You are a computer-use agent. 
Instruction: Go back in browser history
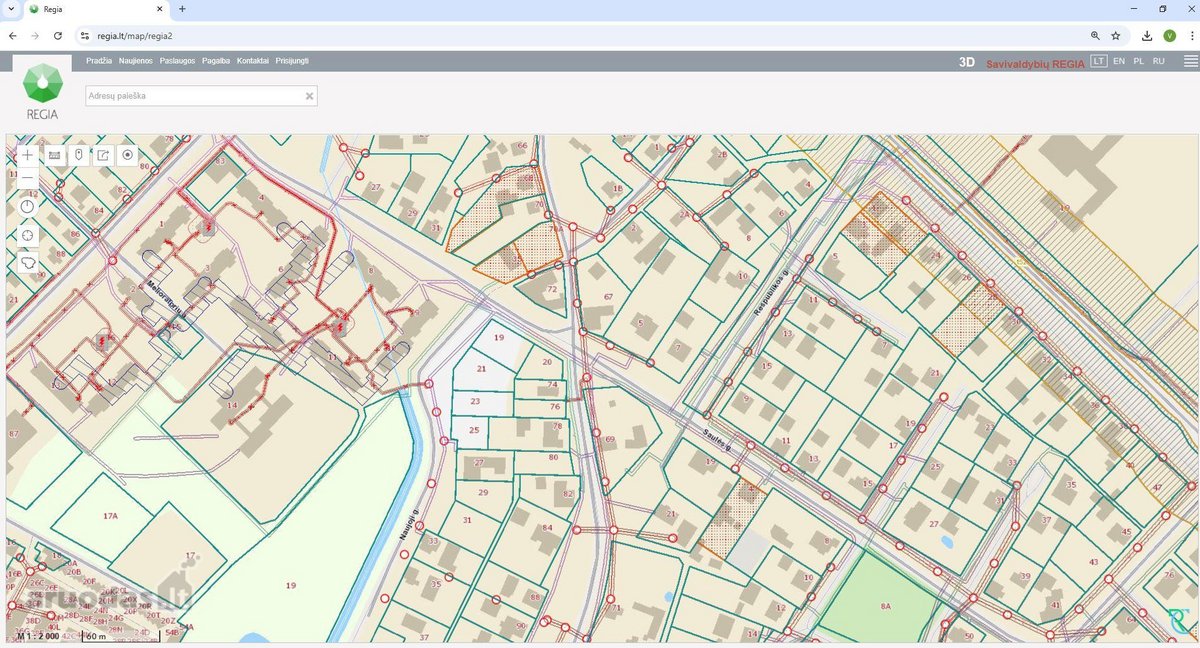pos(12,35)
